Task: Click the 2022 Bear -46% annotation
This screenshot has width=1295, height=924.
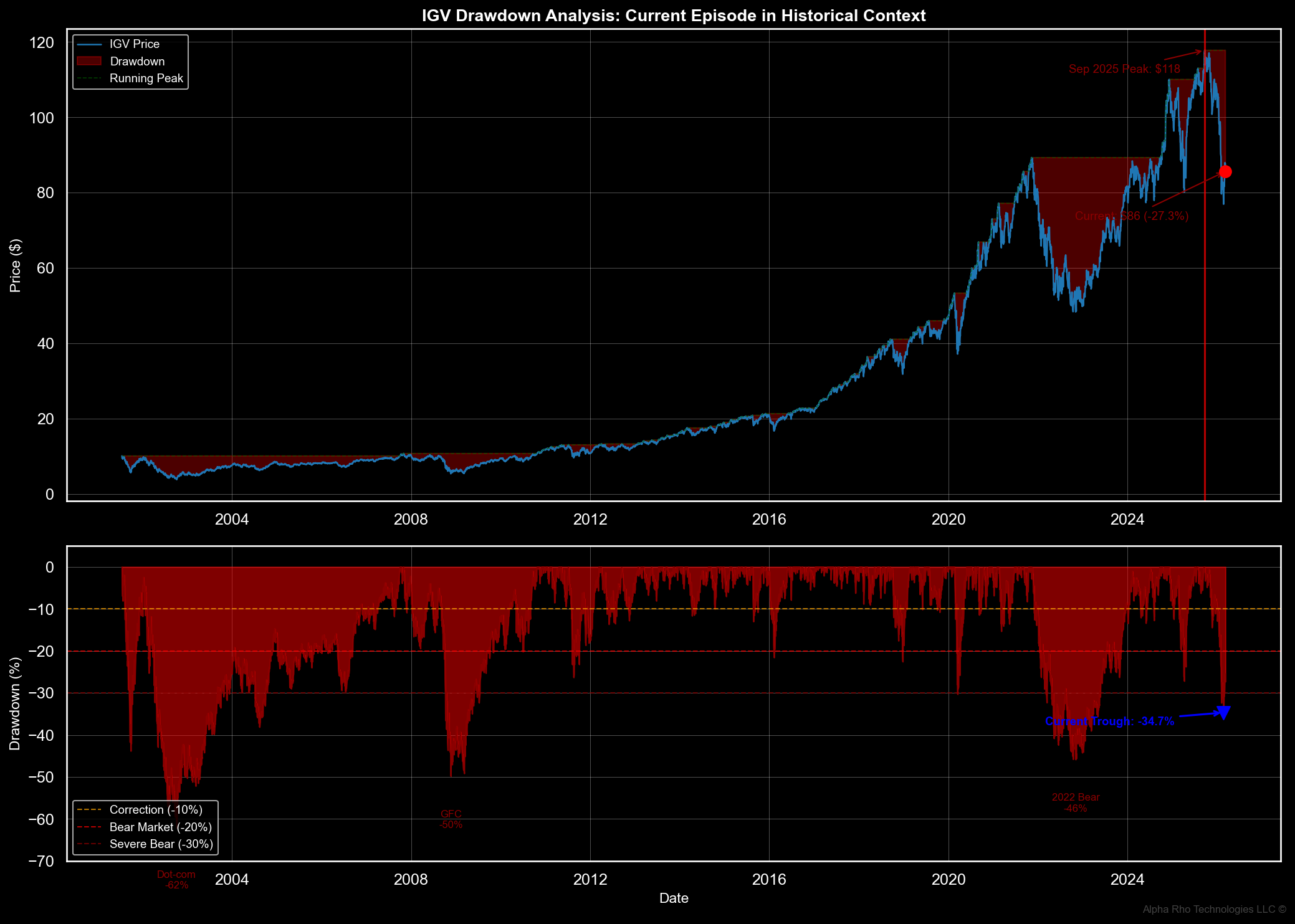Action: (1076, 803)
